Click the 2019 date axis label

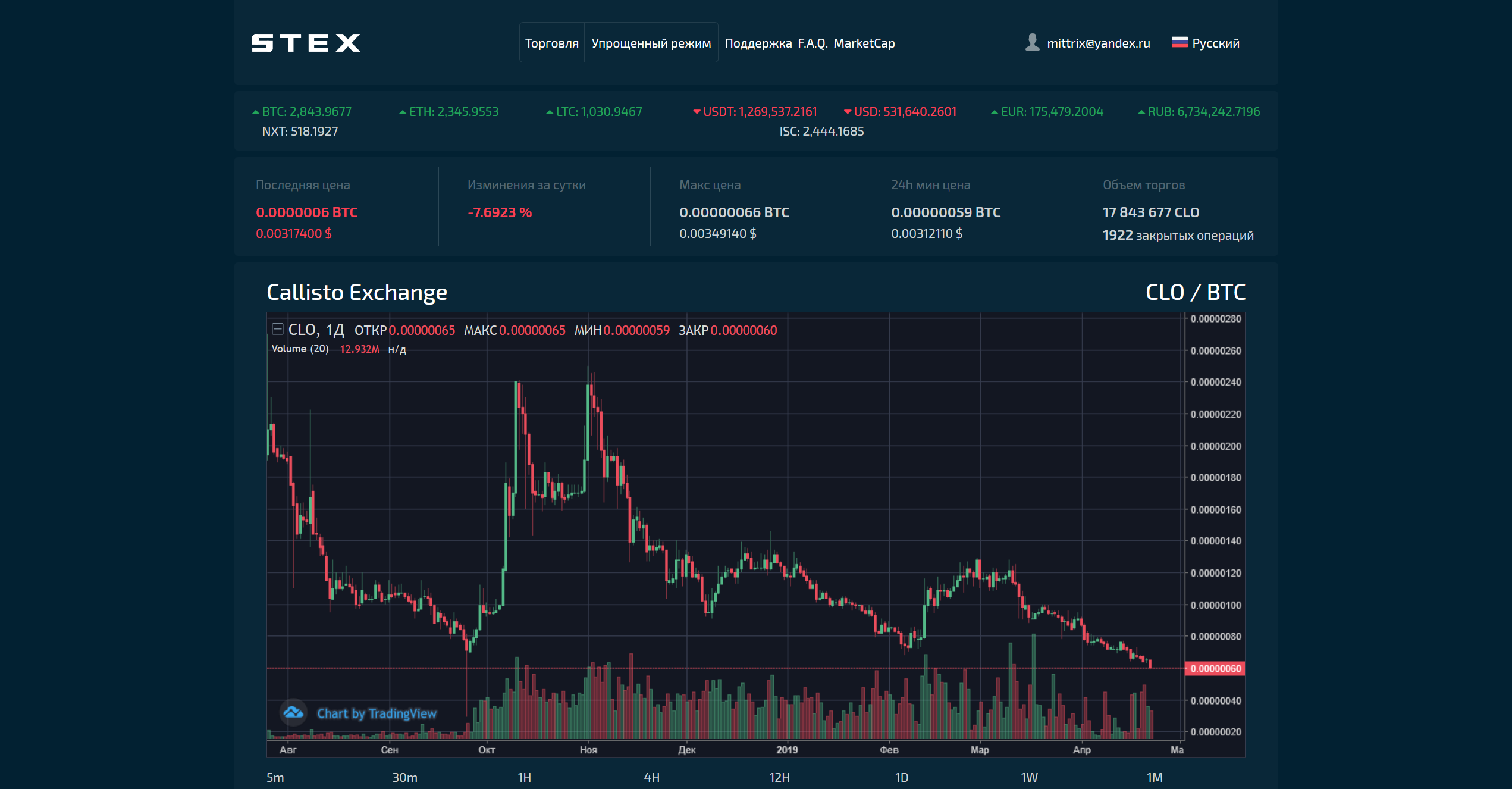pyautogui.click(x=787, y=750)
